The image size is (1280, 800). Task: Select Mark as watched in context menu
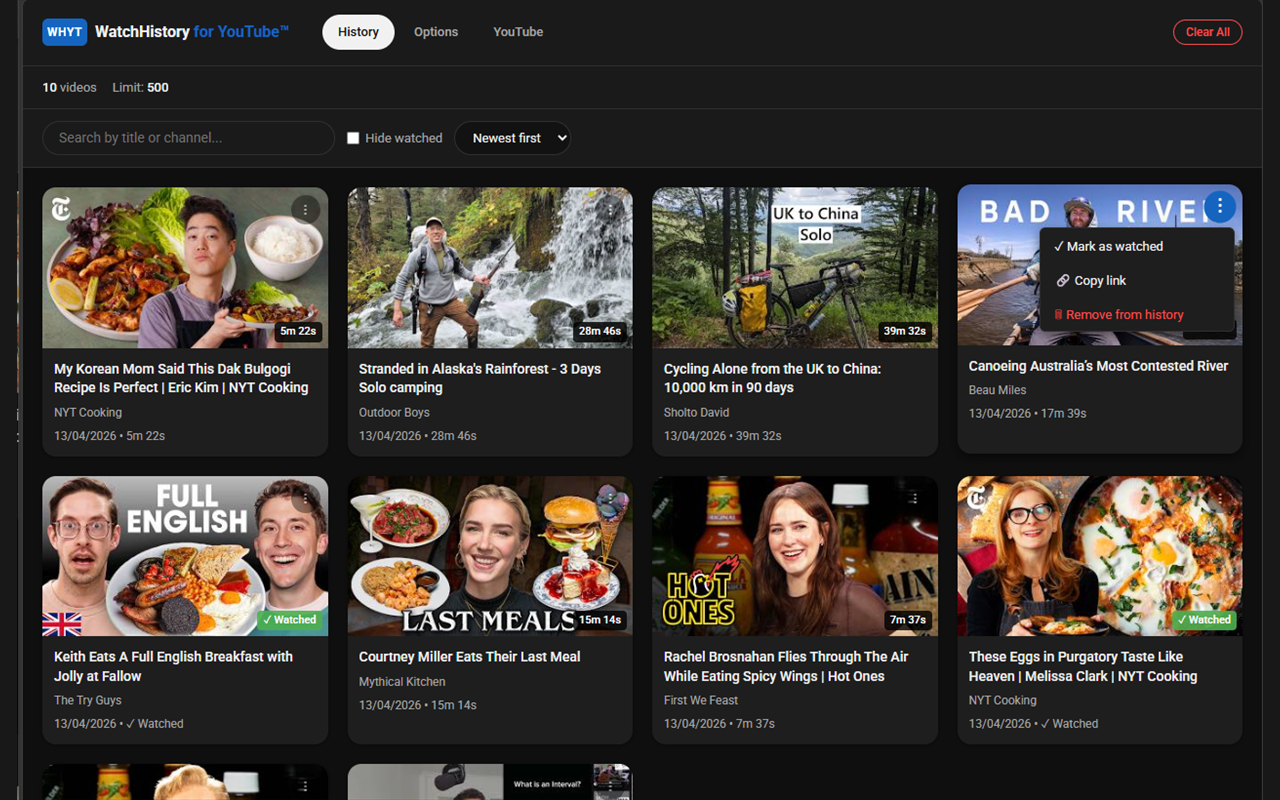(1136, 246)
